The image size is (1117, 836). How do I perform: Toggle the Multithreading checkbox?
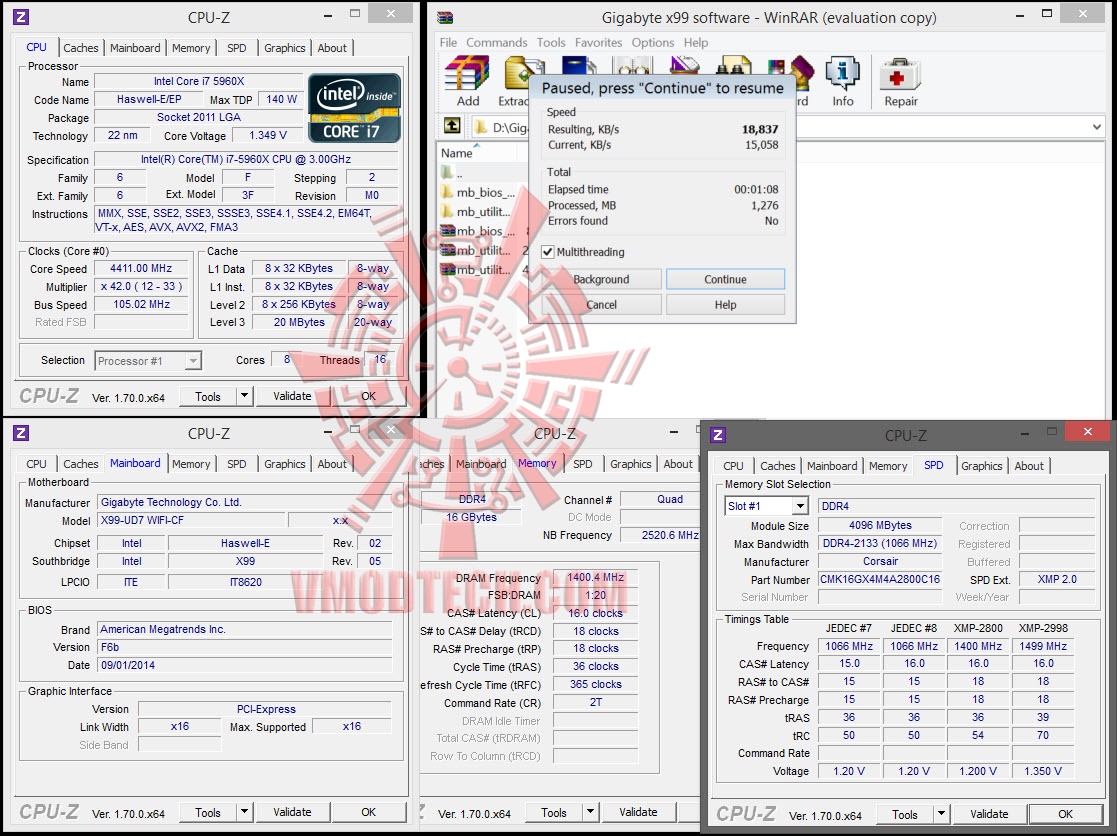(x=547, y=251)
